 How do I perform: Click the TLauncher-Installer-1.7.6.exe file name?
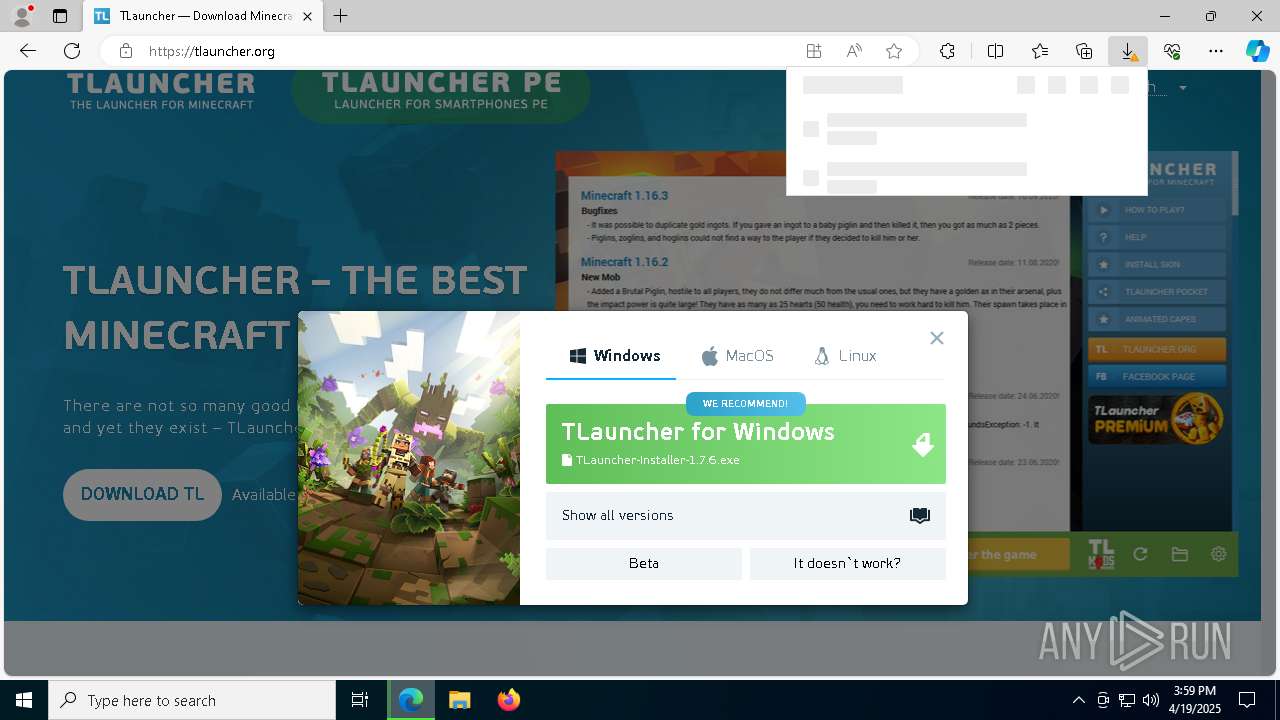tap(657, 460)
